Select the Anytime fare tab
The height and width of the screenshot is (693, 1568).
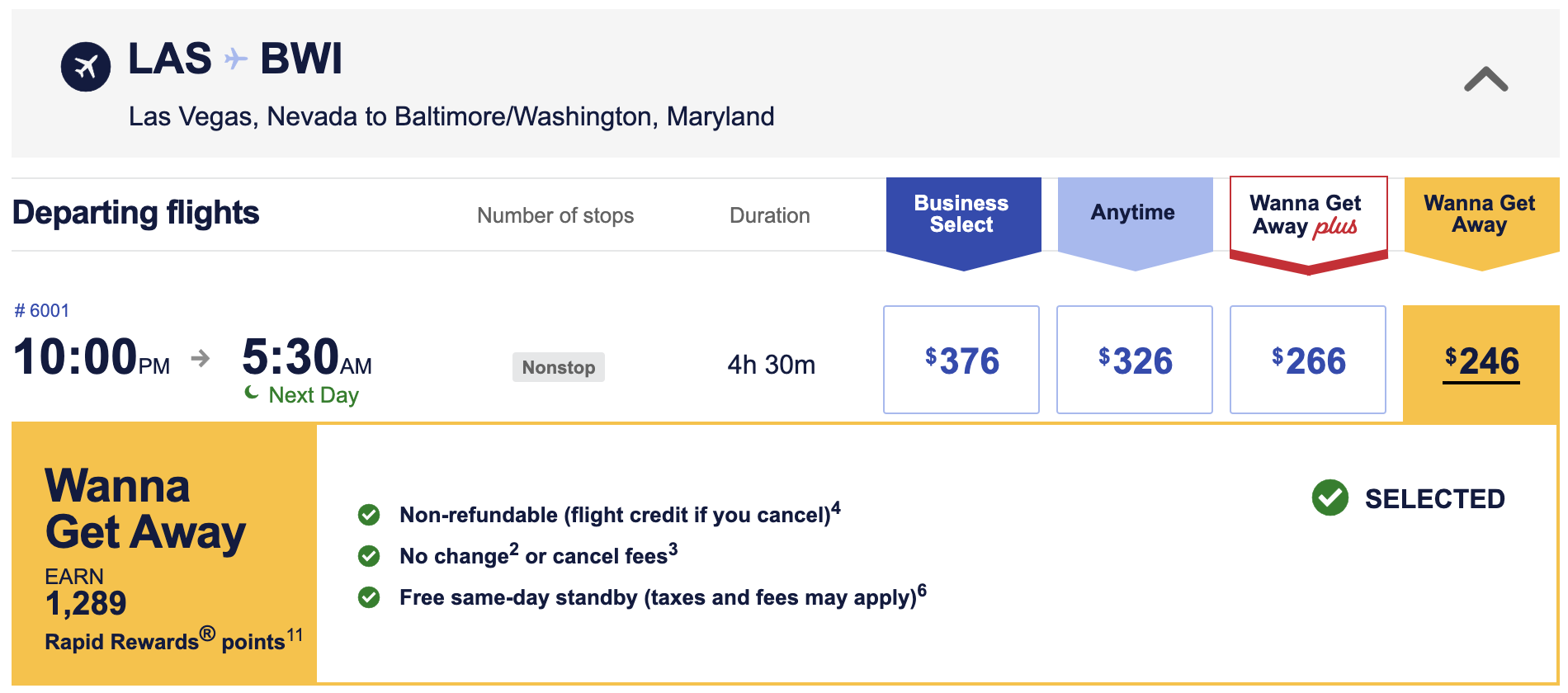1134,213
